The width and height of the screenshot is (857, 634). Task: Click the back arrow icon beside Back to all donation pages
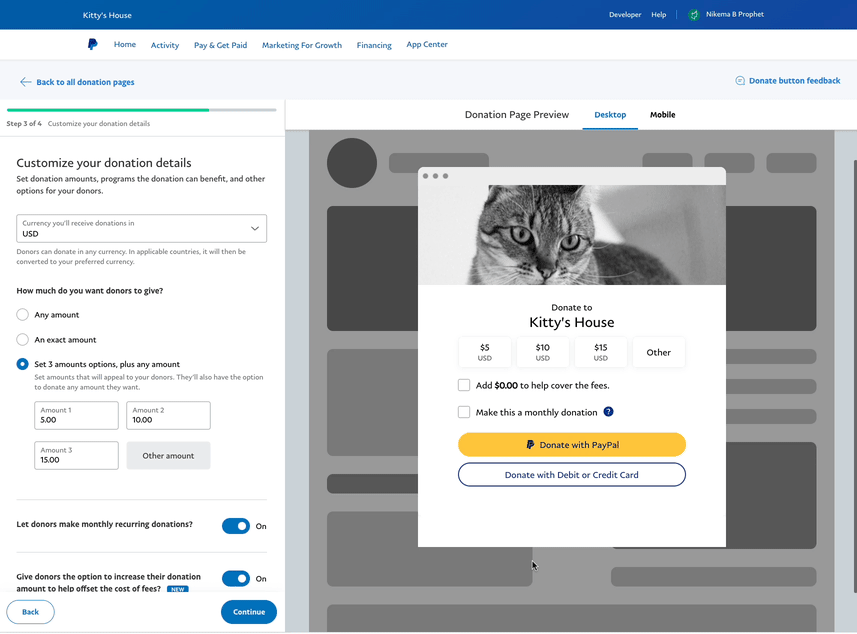pos(25,82)
